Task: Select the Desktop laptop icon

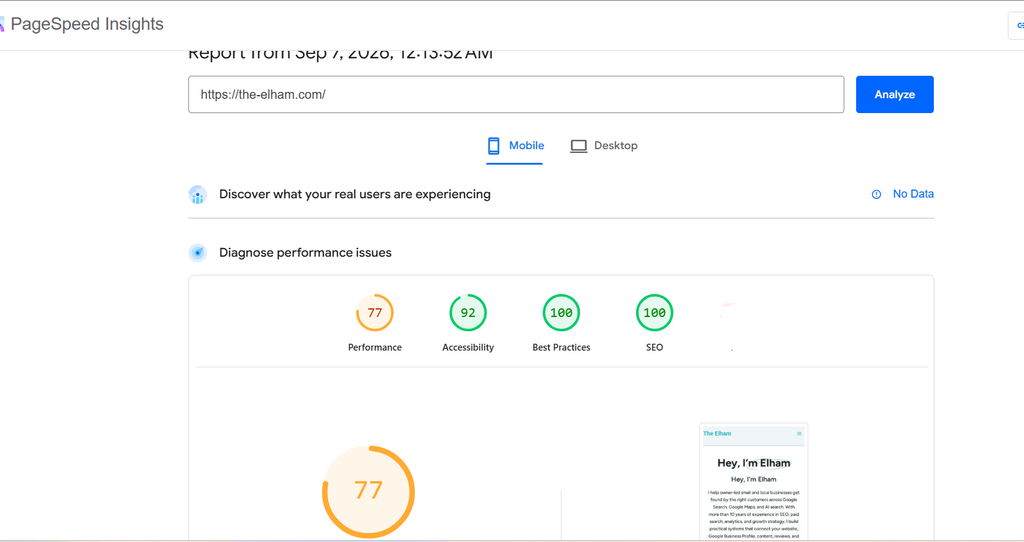Action: (579, 146)
